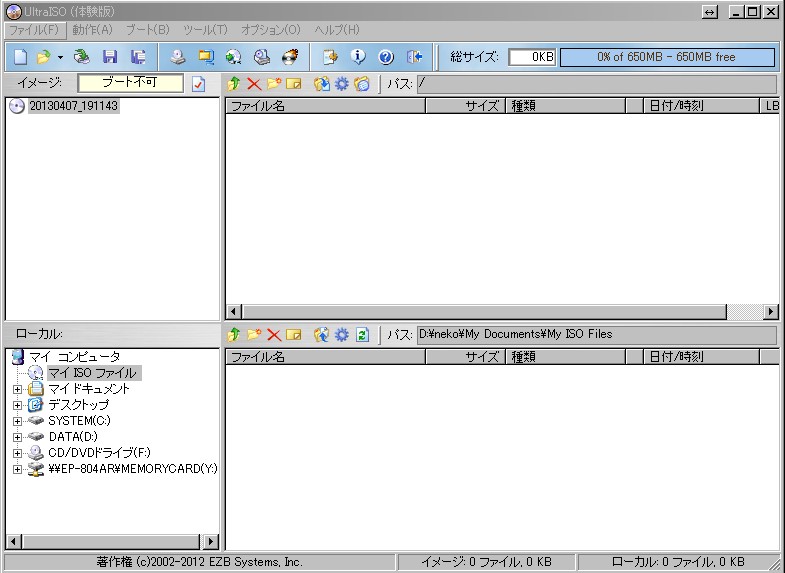Open the ツール(T) menu

click(x=205, y=30)
